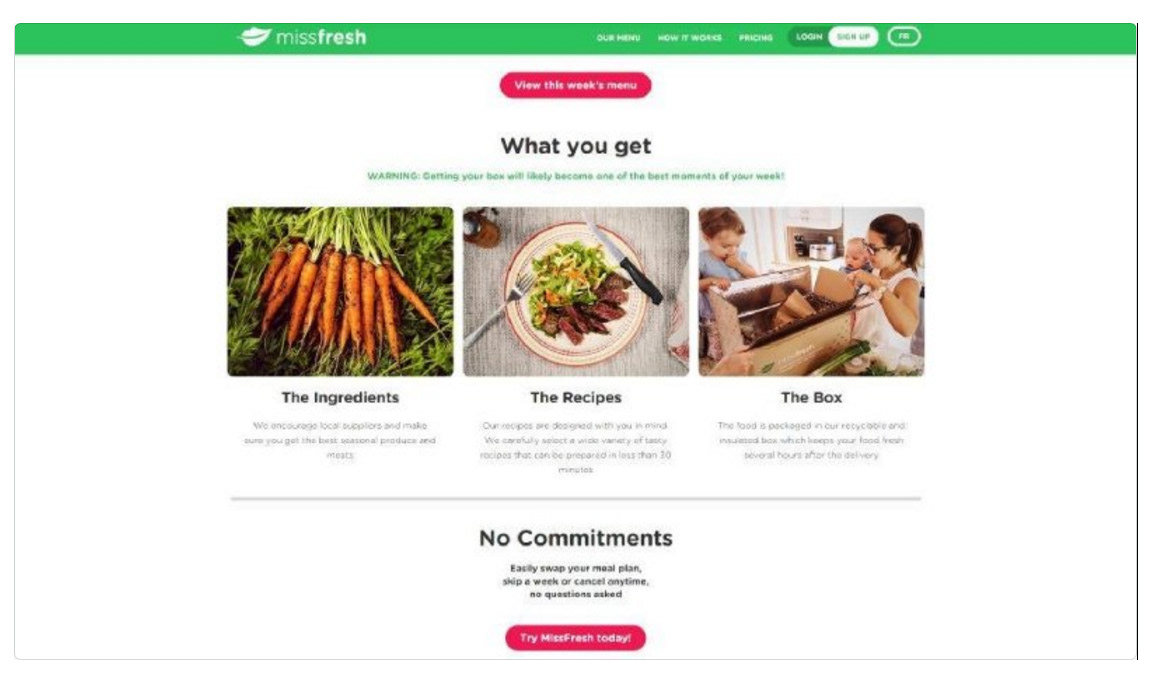Switch language with the FR toggle
The image size is (1163, 677).
point(903,36)
